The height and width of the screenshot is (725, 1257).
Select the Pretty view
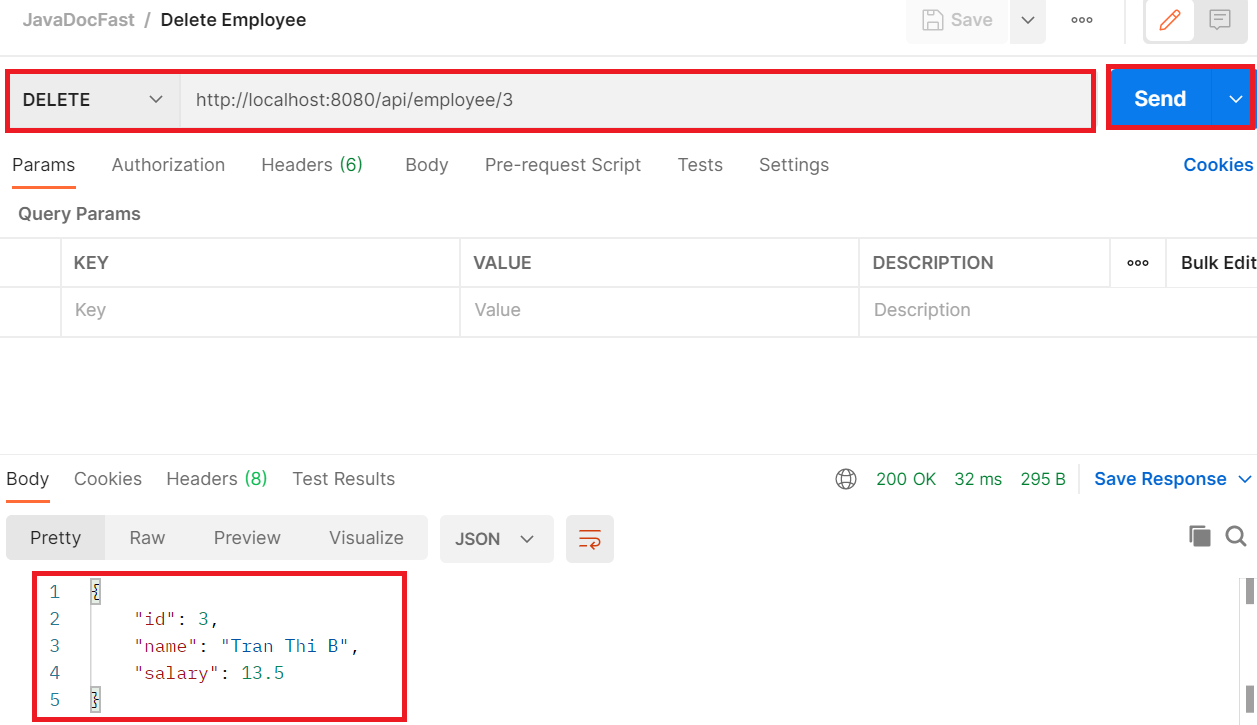[x=56, y=538]
